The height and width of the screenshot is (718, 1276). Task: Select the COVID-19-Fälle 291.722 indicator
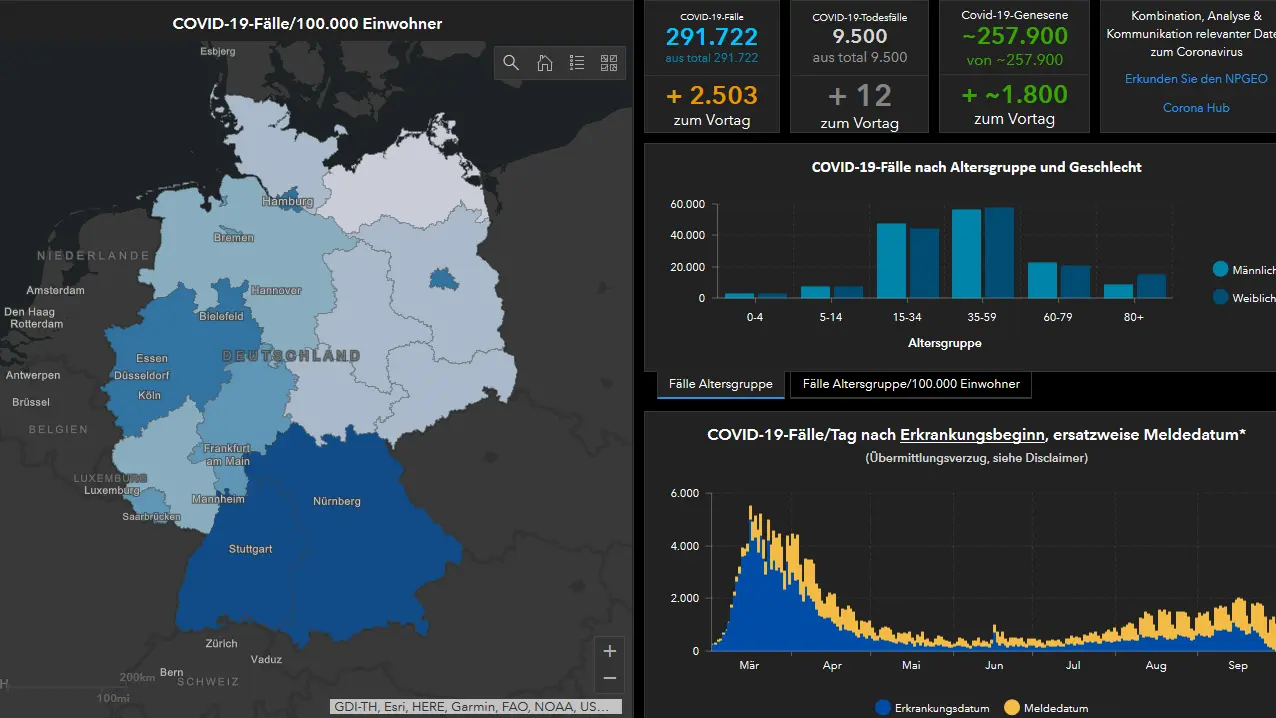point(712,37)
